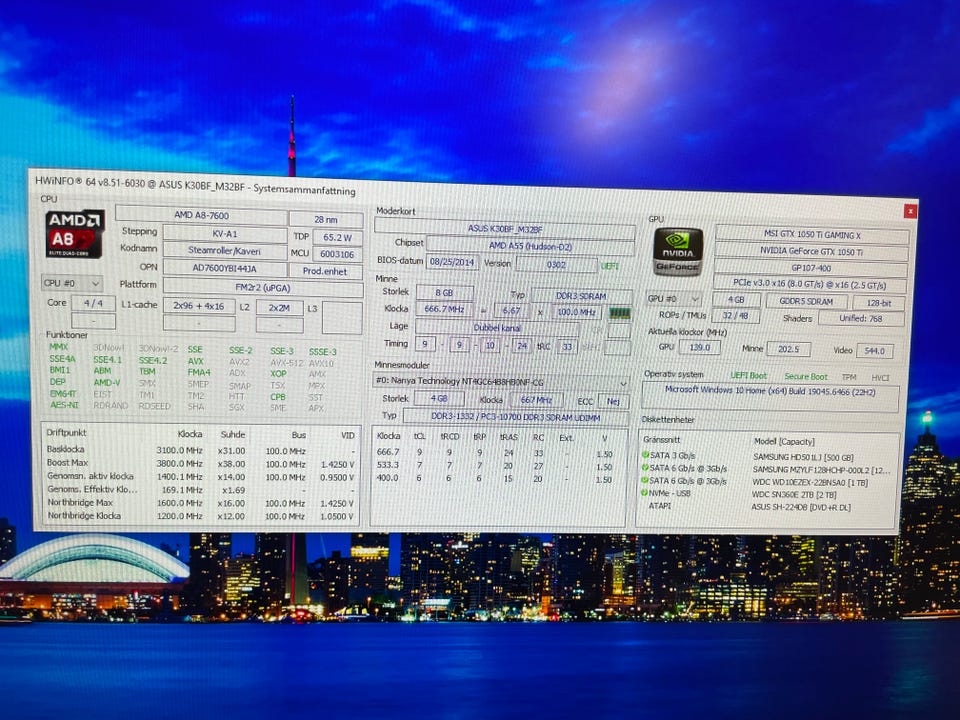960x720 pixels.
Task: Click the 65.2 W TDP value
Action: 337,237
